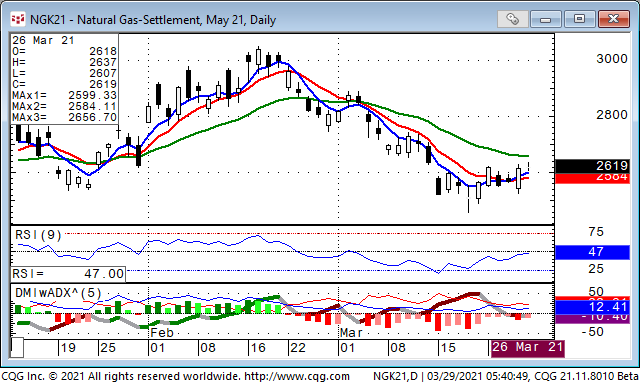This screenshot has width=640, height=384.
Task: Click the blue 47 RSI value tag
Action: click(x=592, y=252)
